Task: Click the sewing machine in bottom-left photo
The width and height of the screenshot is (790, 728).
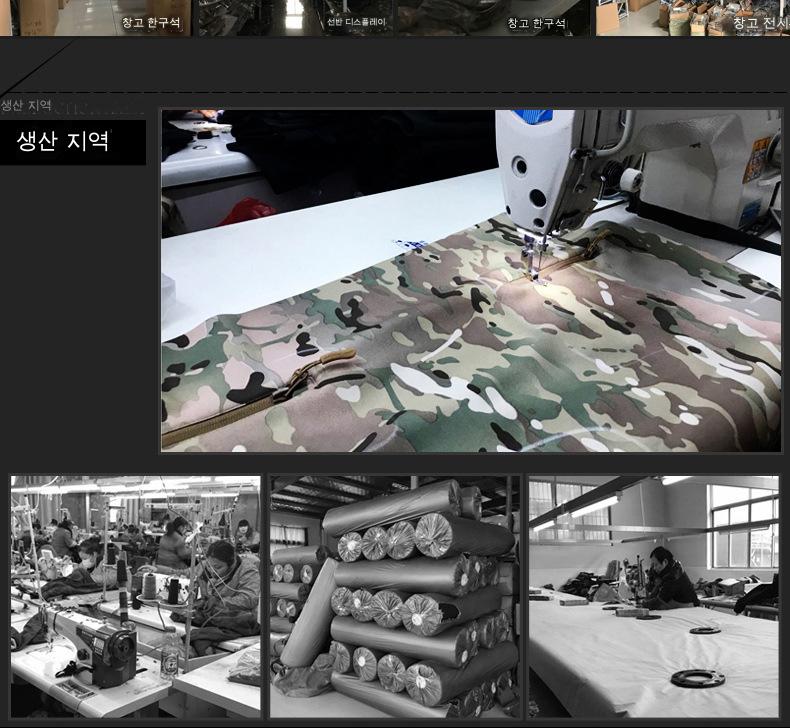Action: click(x=103, y=652)
